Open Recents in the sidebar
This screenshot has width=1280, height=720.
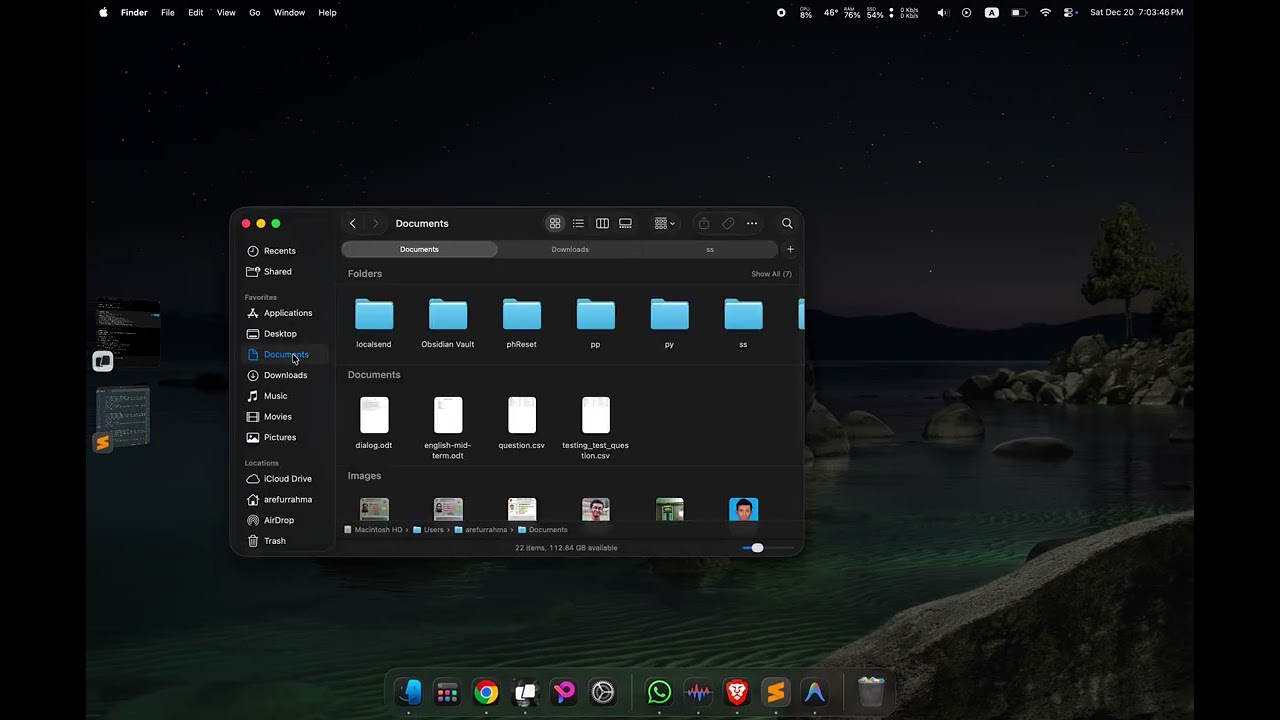coord(280,251)
